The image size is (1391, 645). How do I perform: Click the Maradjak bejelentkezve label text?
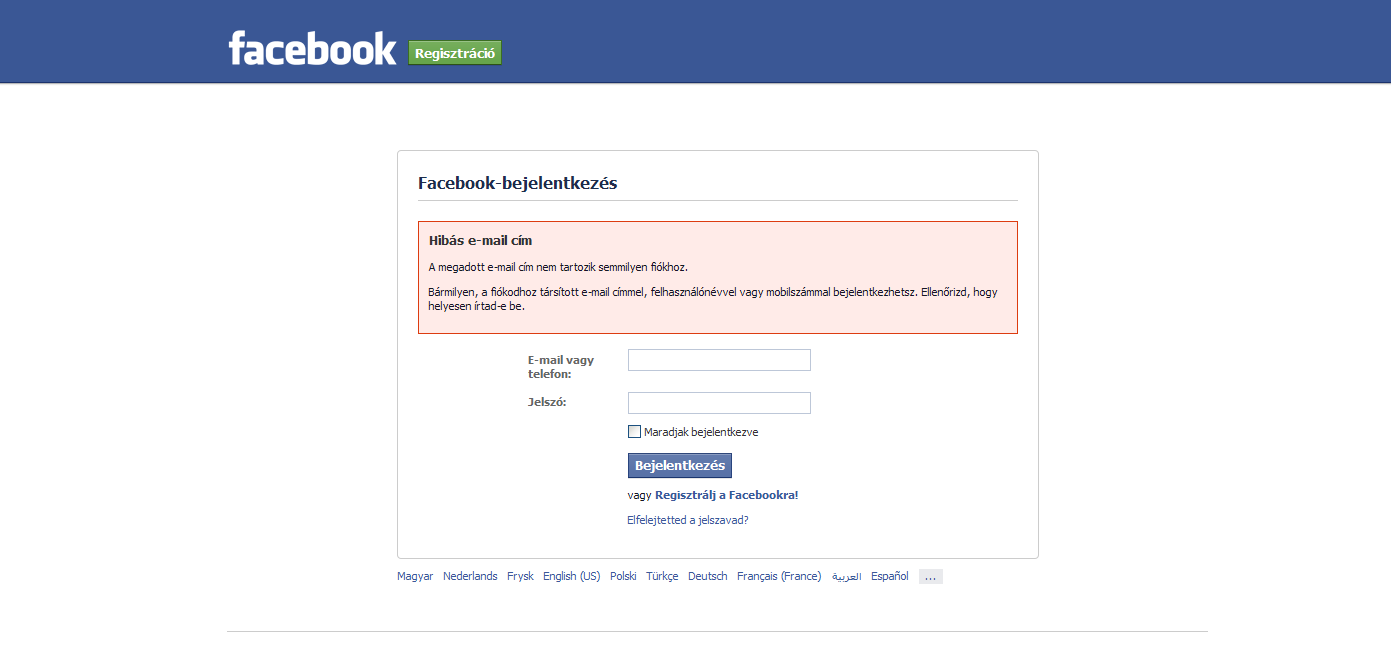pos(701,432)
